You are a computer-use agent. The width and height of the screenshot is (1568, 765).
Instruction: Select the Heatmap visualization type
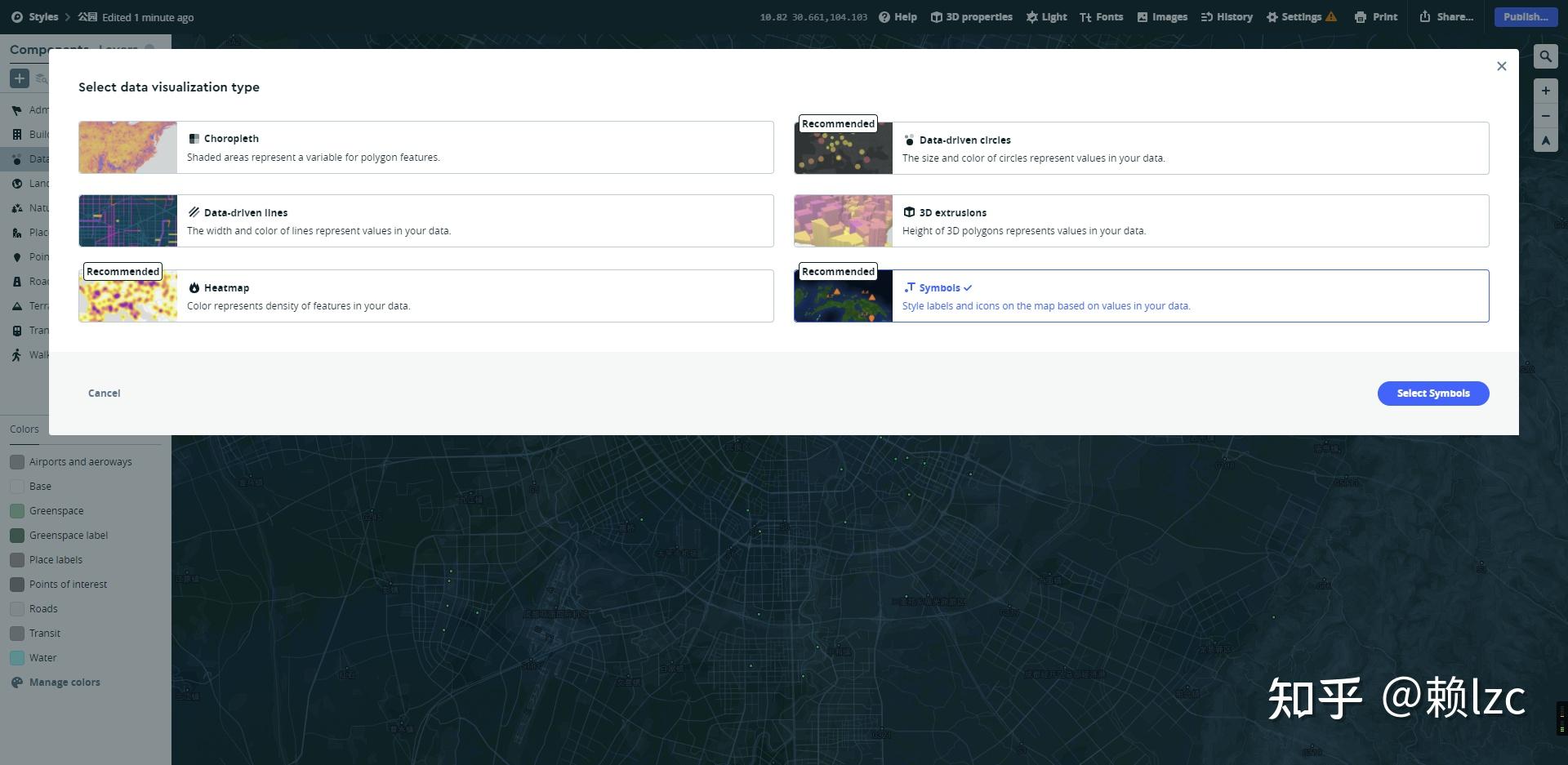(425, 296)
